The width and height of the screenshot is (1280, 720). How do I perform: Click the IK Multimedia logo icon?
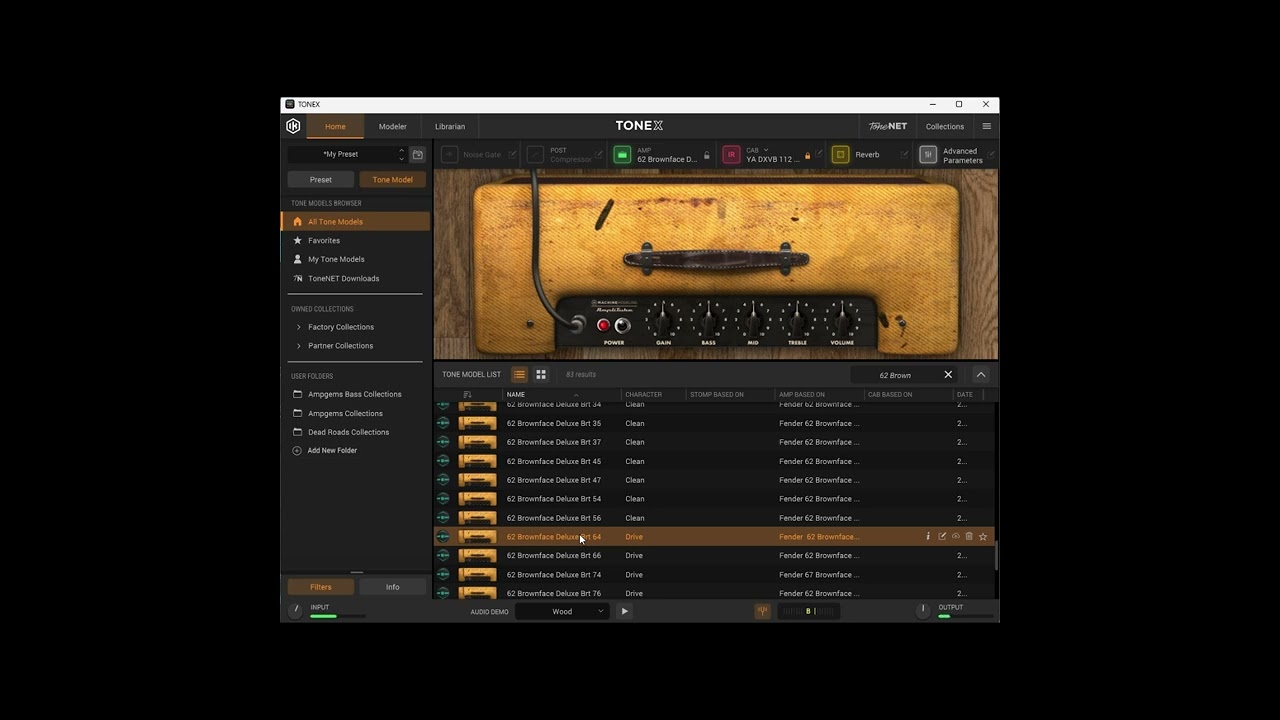(x=293, y=126)
